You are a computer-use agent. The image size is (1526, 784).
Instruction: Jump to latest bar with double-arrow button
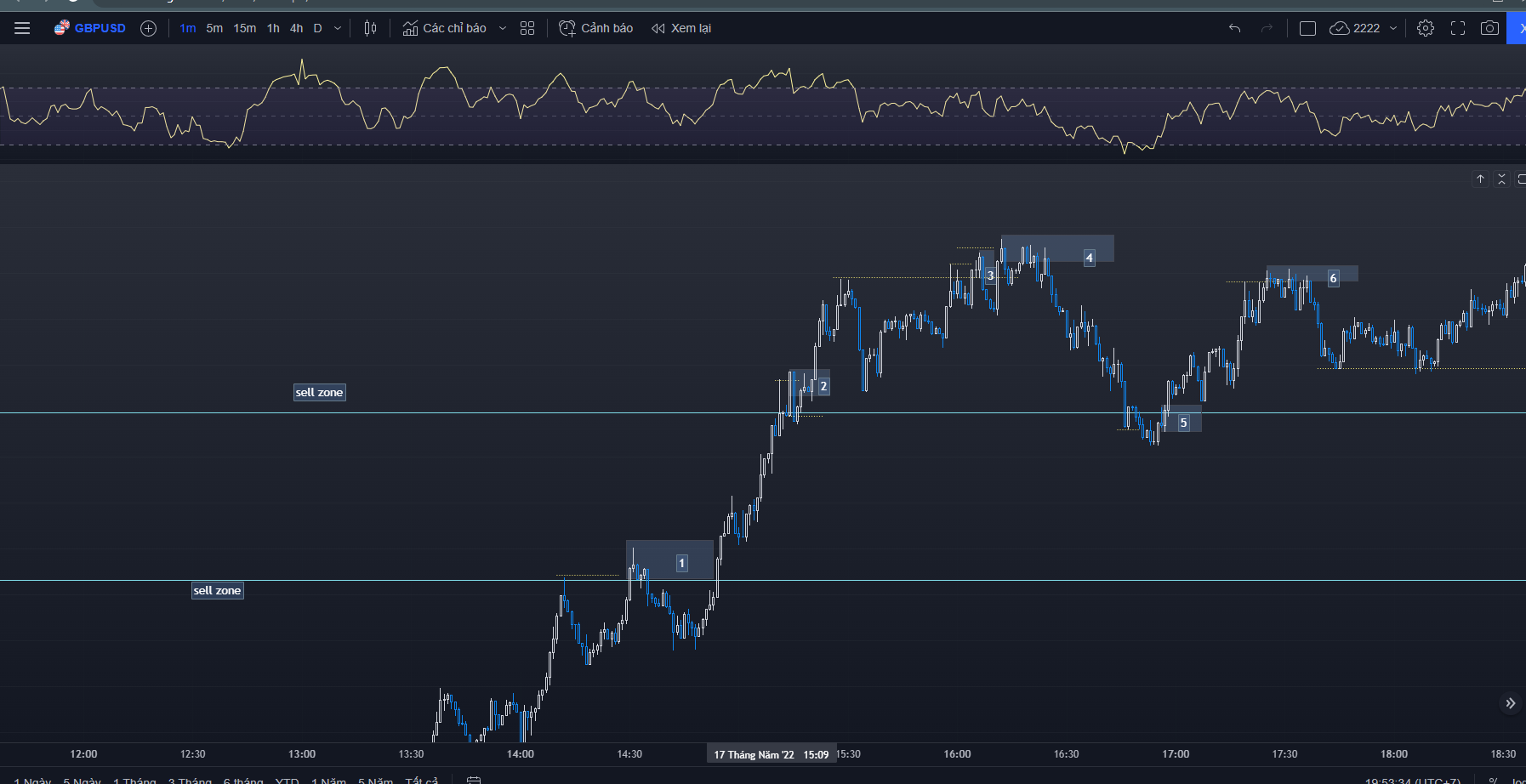point(1511,703)
